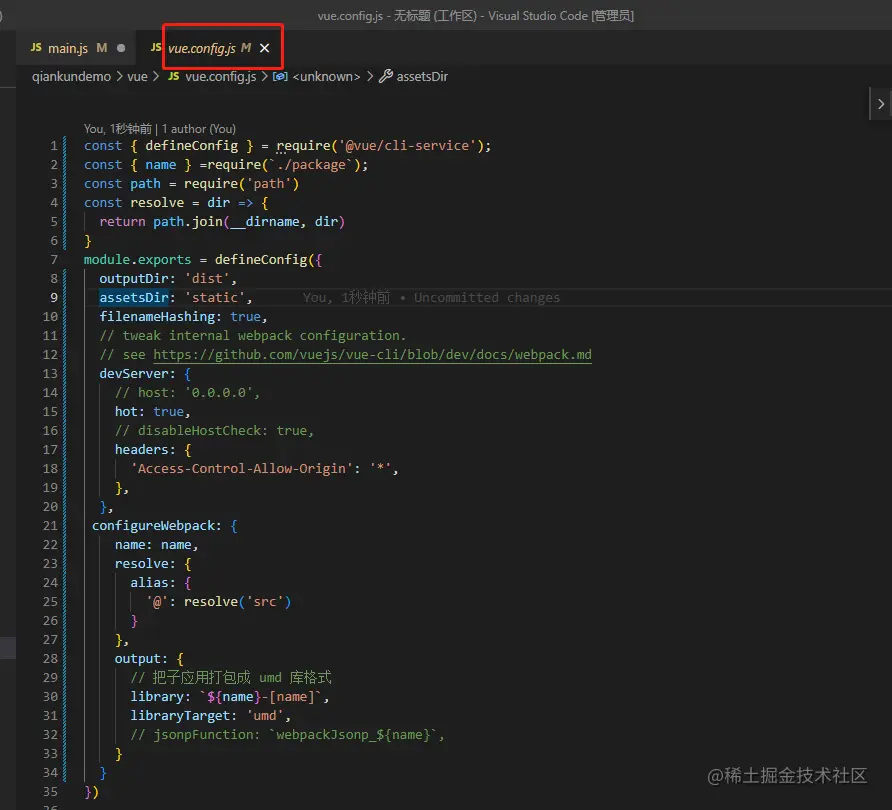This screenshot has width=892, height=810.
Task: Click the symbol icon before <unknown> breadcrumb
Action: coord(280,76)
